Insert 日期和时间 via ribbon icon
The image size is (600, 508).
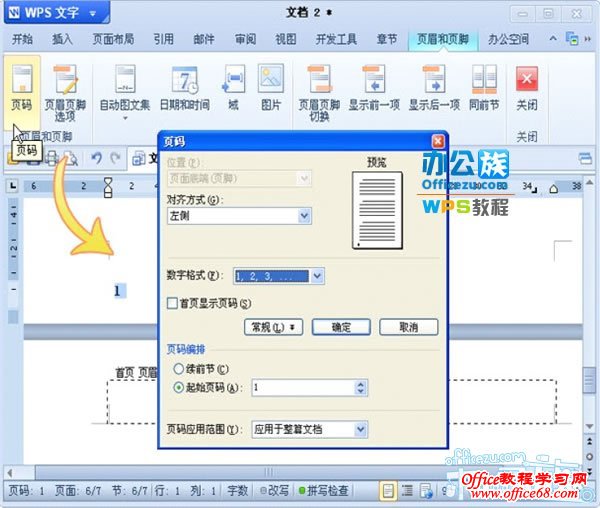point(185,88)
